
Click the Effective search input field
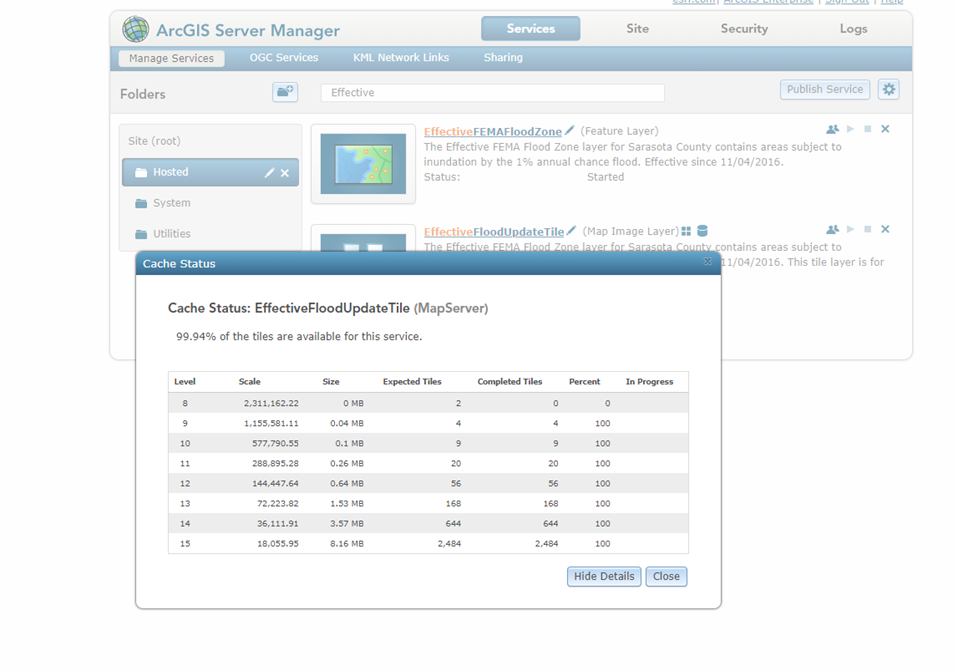tap(490, 92)
